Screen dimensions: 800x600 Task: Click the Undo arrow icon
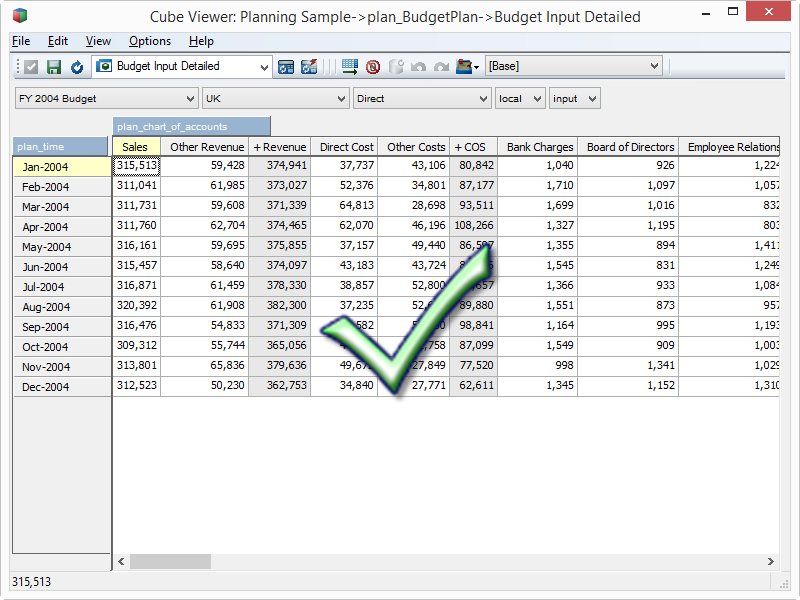point(418,67)
